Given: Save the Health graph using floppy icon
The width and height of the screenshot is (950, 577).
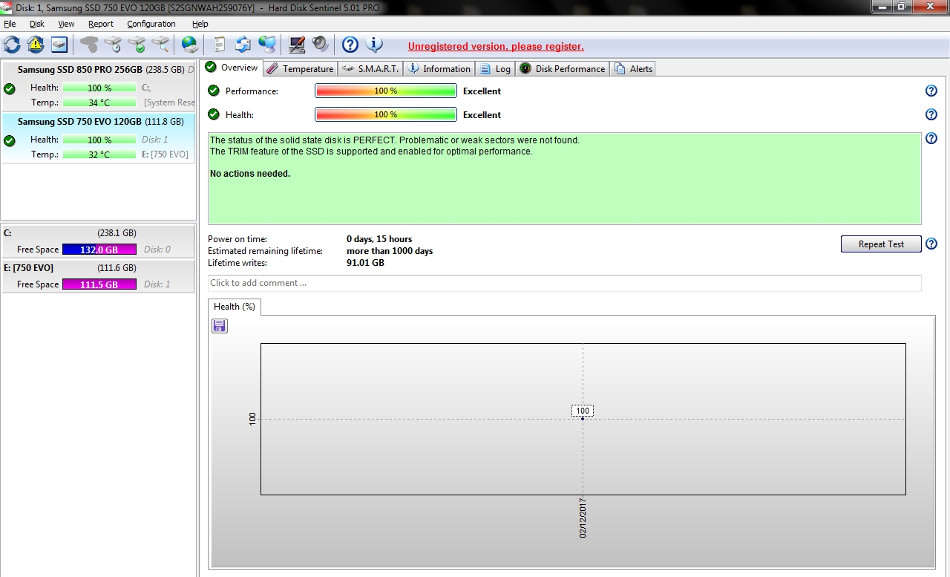Looking at the screenshot, I should 218,325.
